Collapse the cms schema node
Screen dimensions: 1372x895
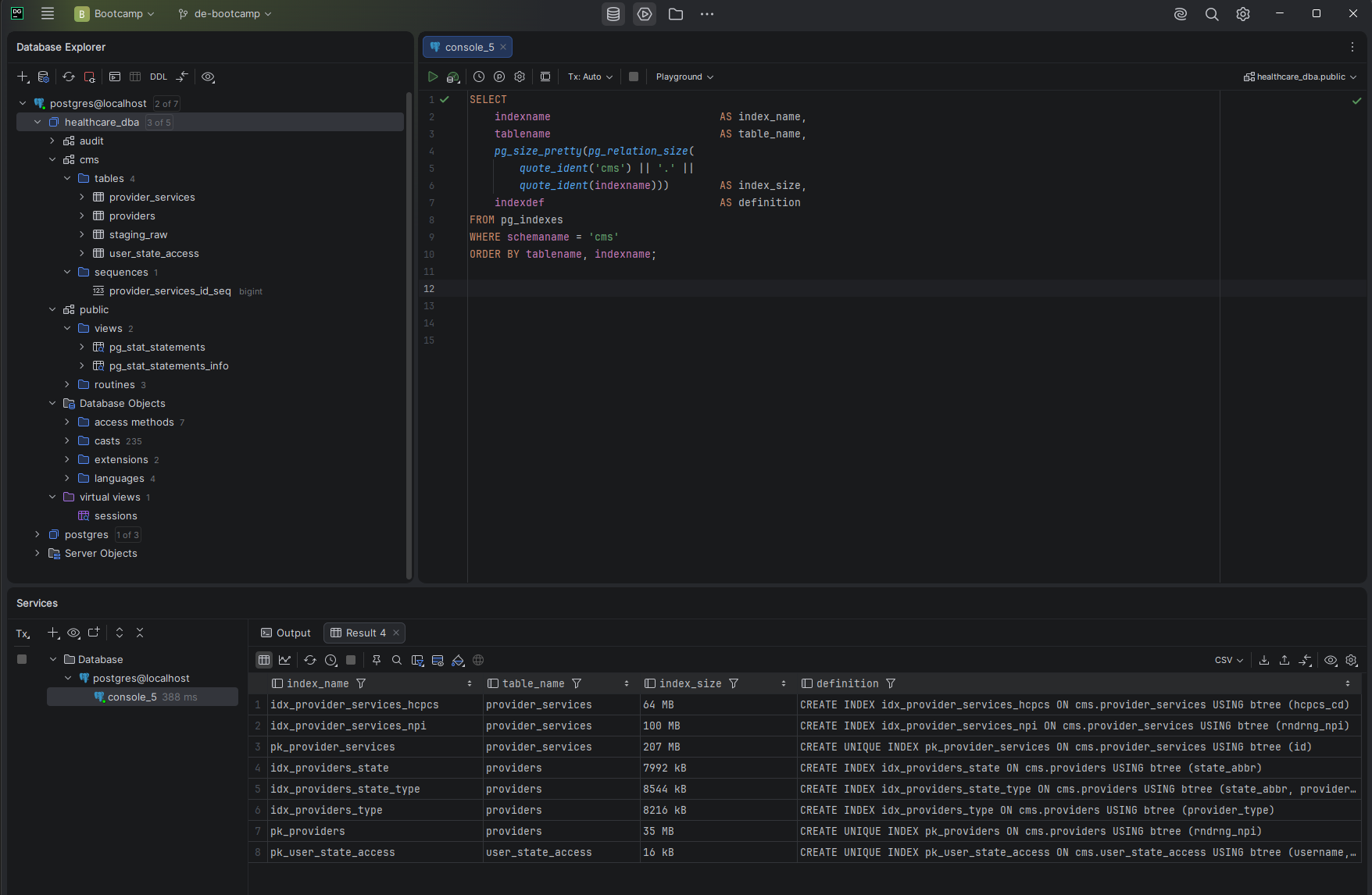[x=52, y=159]
